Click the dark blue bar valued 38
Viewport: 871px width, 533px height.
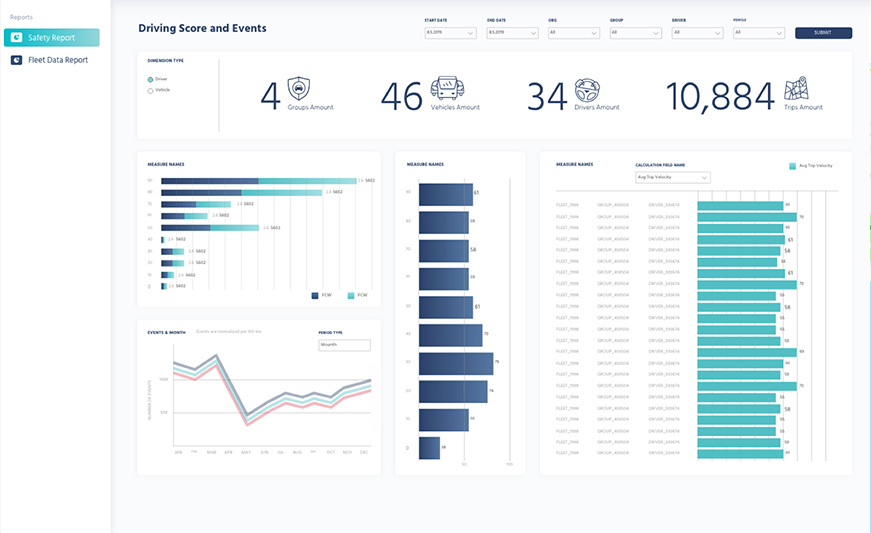click(429, 448)
